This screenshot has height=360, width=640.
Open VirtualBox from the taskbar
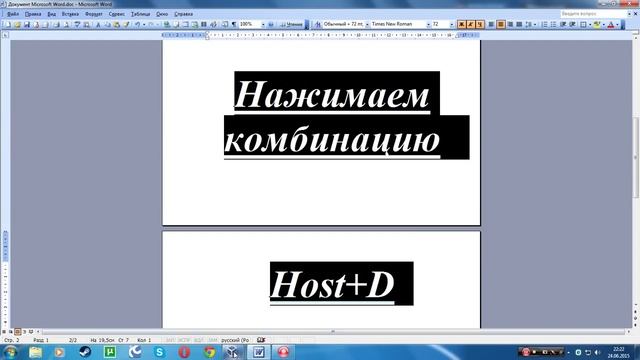click(233, 352)
